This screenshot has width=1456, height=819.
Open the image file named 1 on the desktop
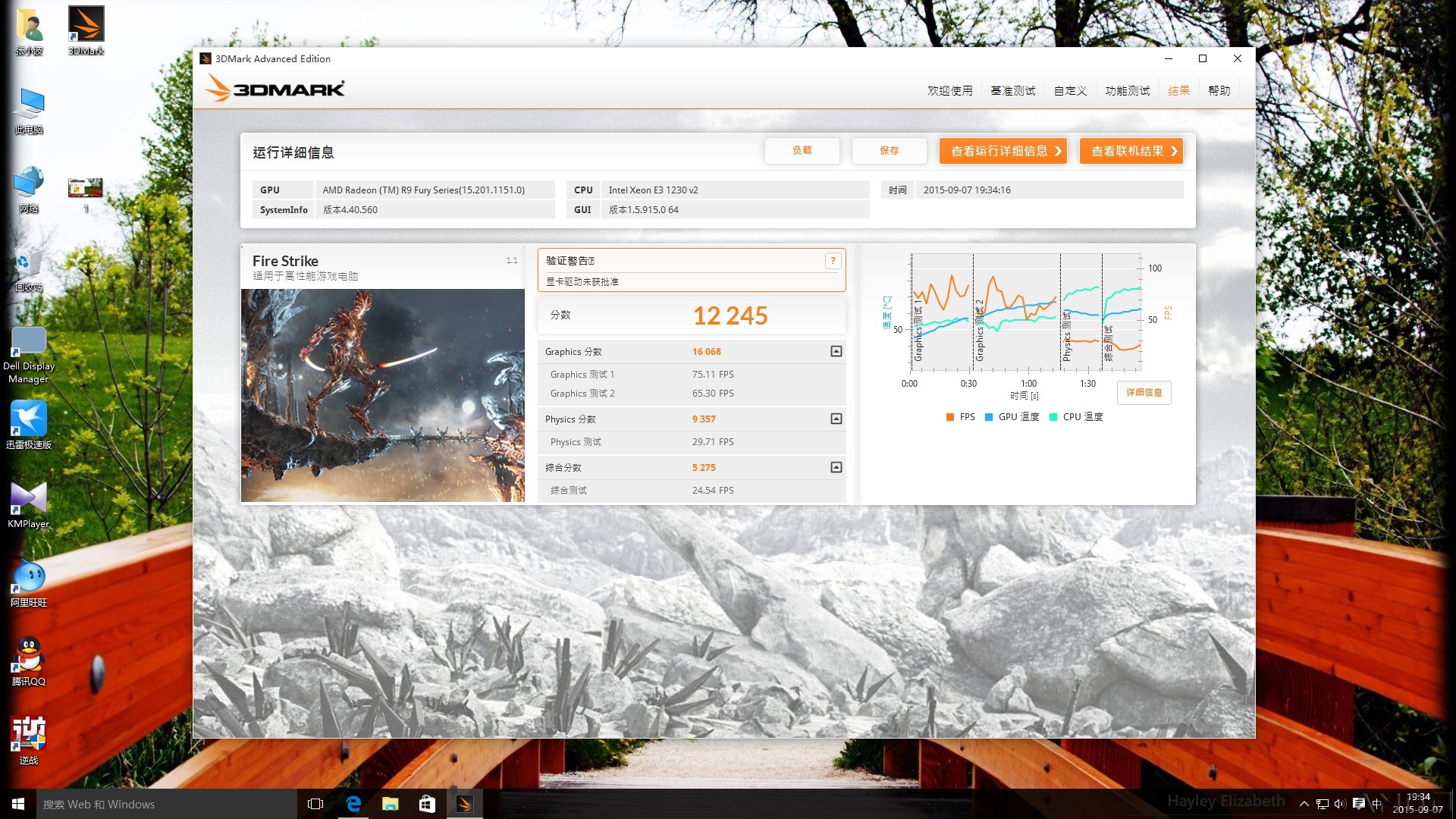86,193
